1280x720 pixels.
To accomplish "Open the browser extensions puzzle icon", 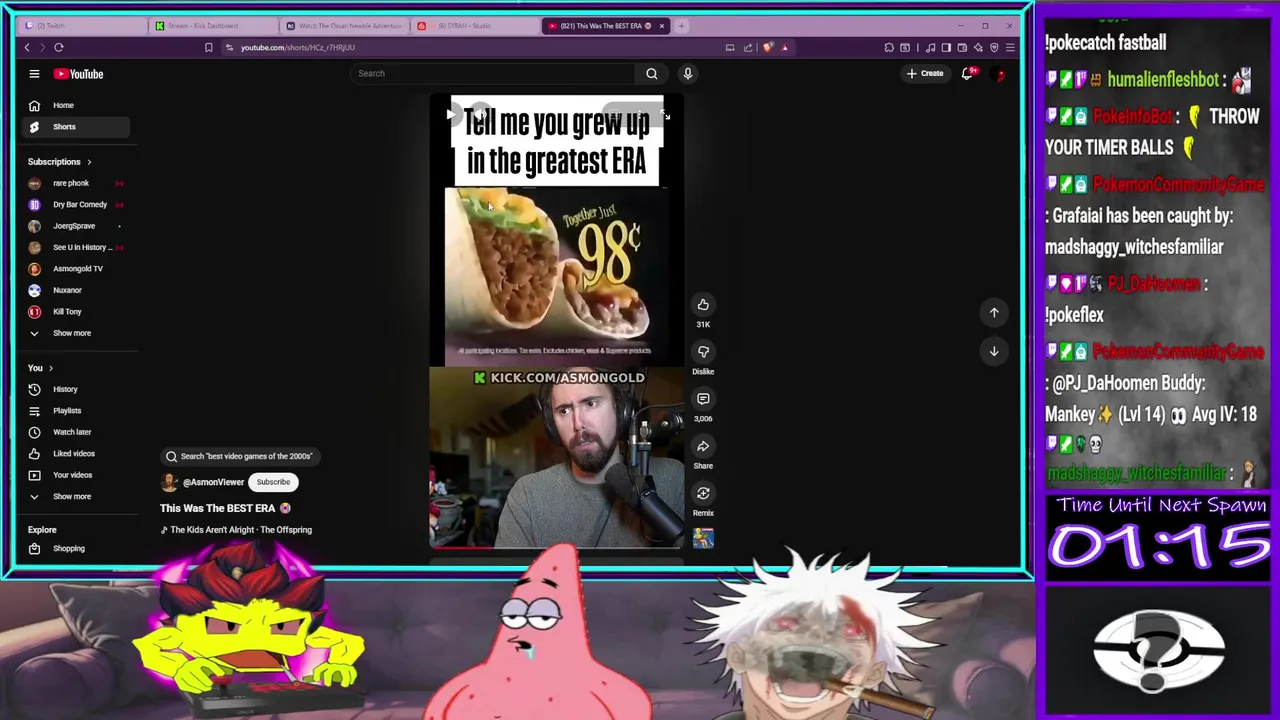I will (x=889, y=47).
